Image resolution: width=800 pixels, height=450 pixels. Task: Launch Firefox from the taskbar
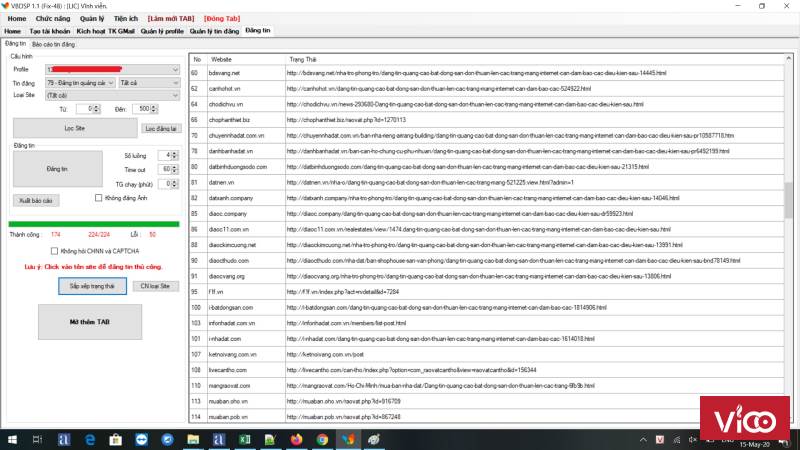tap(296, 439)
